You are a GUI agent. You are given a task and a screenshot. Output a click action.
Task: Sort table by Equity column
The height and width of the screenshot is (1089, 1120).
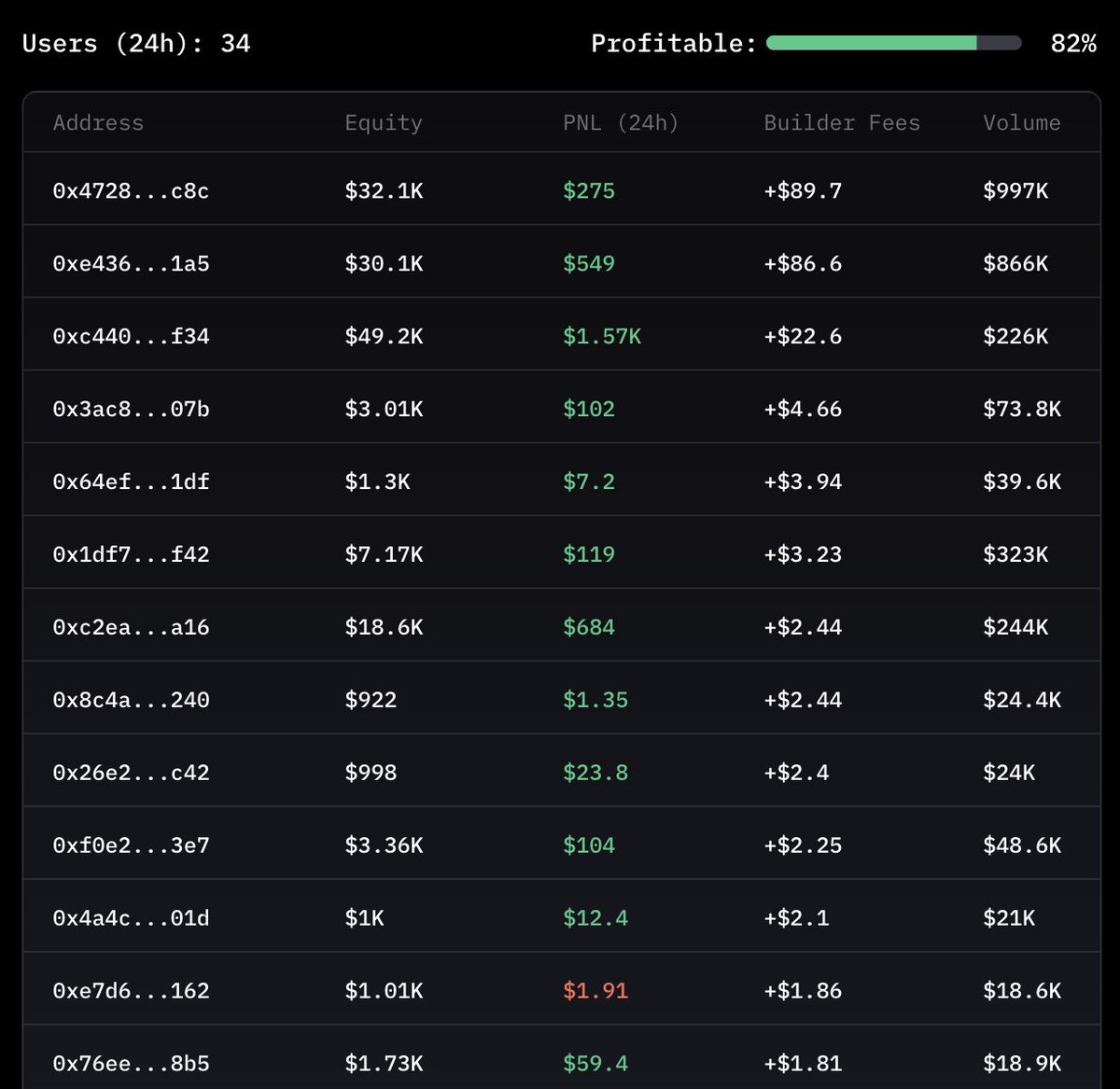384,122
